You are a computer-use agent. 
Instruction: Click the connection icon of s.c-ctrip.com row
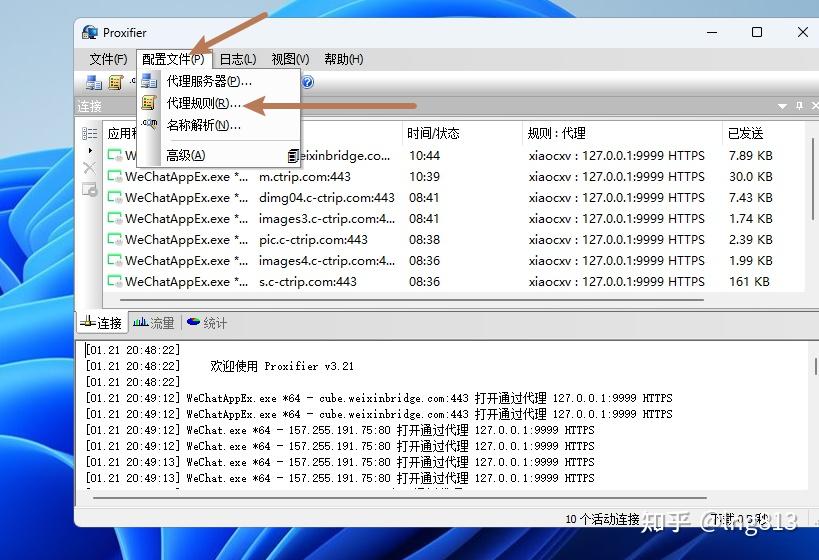coord(115,281)
